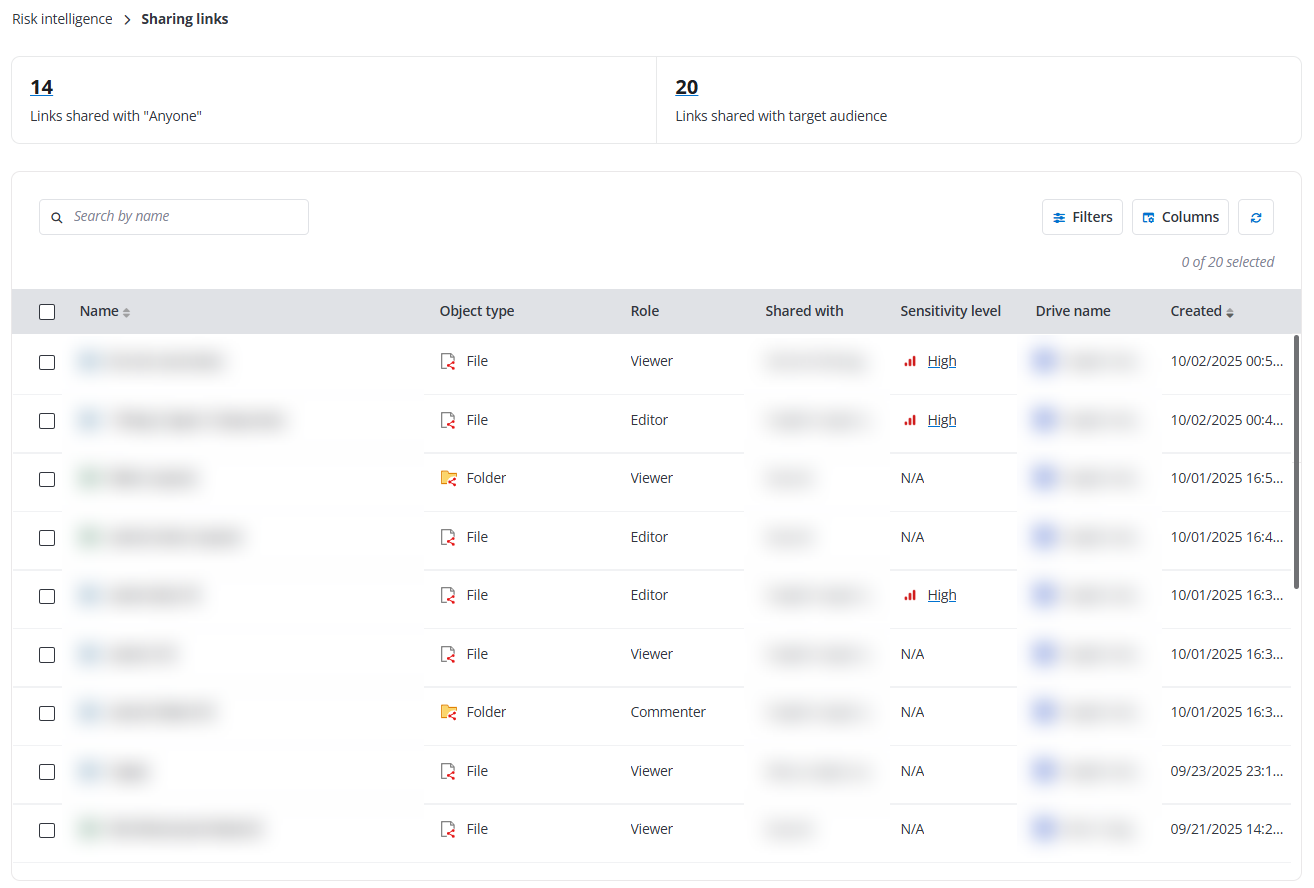The image size is (1314, 888).
Task: Click the sort arrows beside Created header
Action: coord(1230,312)
